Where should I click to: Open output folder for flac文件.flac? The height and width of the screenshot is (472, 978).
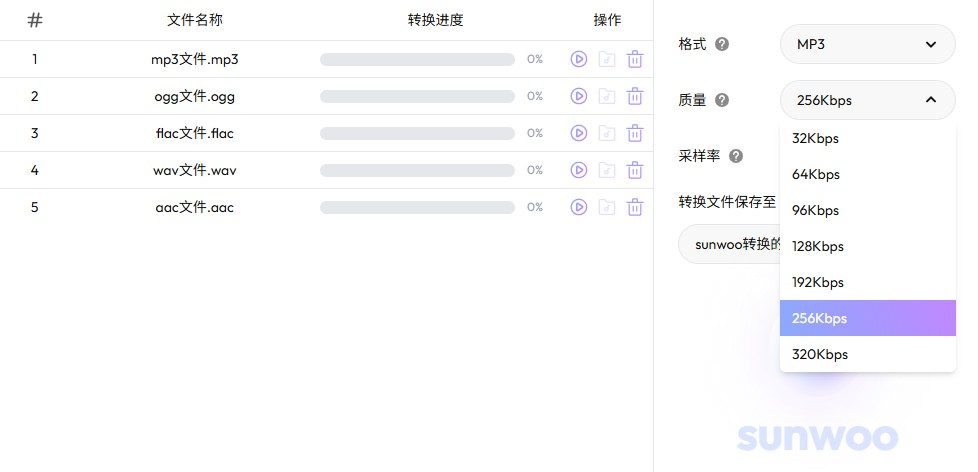(606, 133)
